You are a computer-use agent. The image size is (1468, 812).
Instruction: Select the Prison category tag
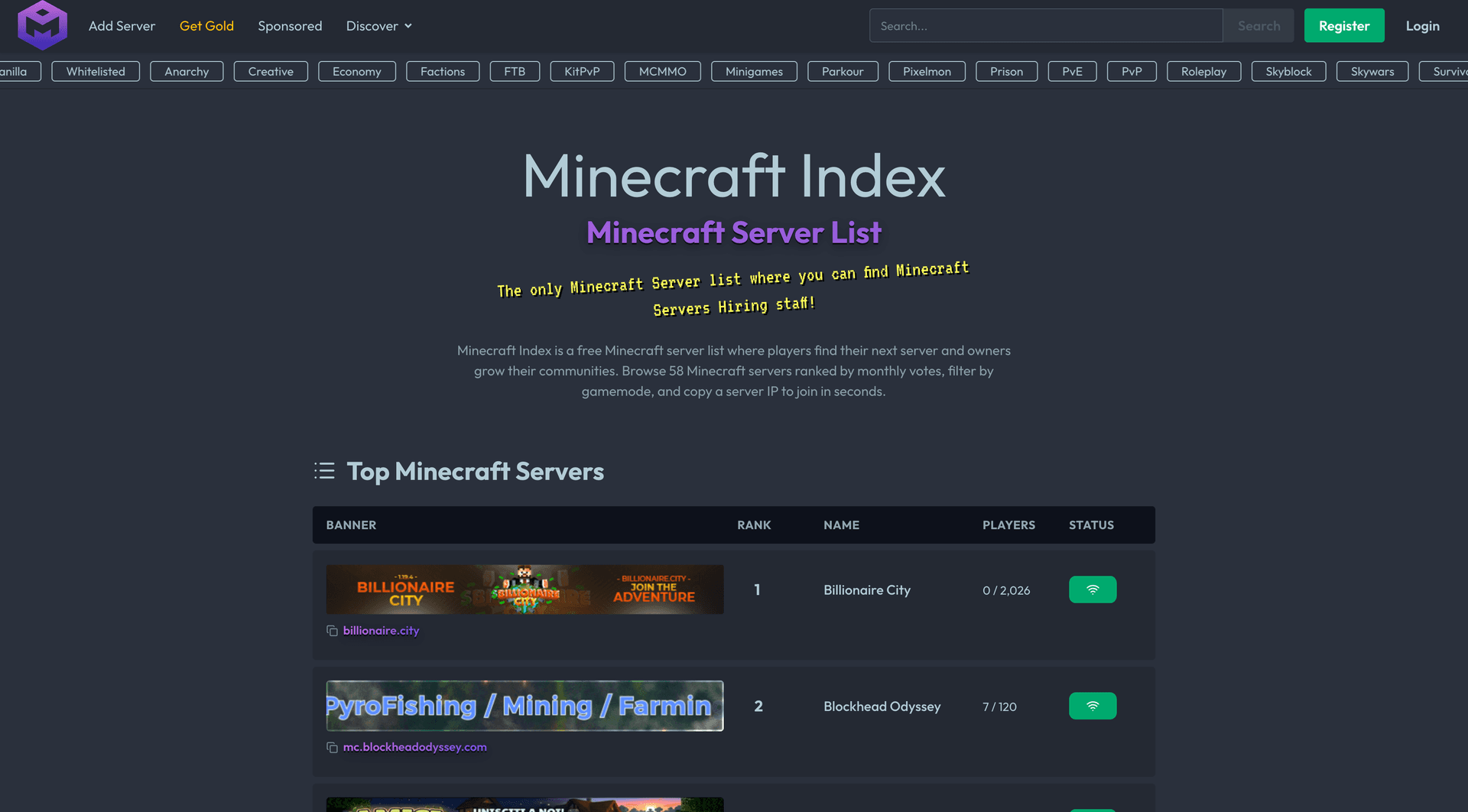click(1006, 71)
